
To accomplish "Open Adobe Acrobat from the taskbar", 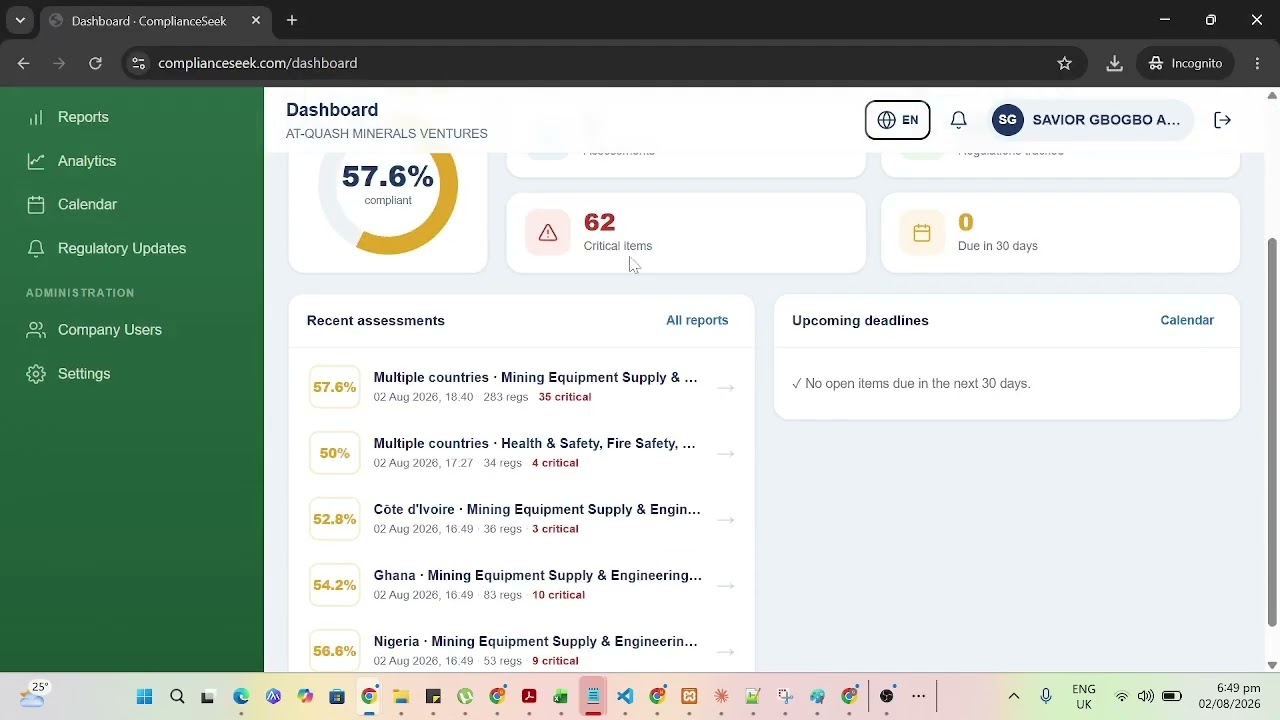I will [x=529, y=696].
